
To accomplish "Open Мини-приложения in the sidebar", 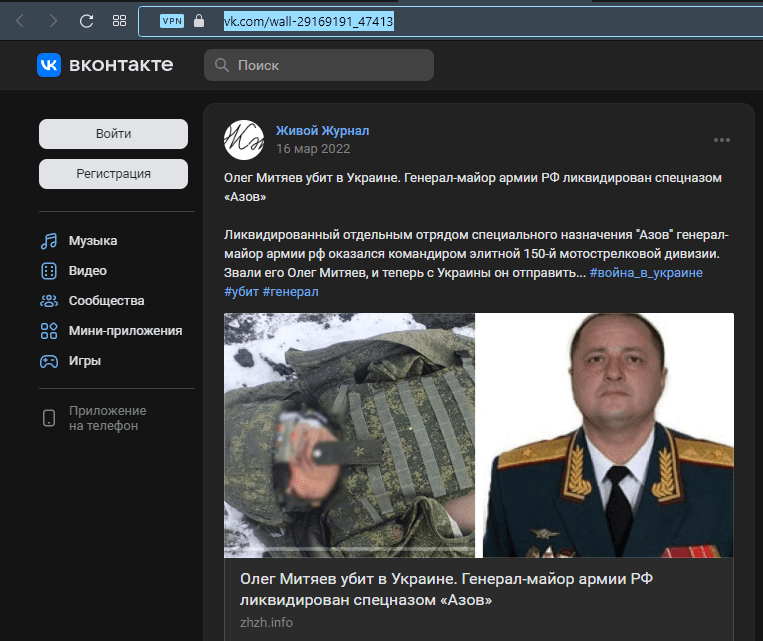I will point(126,331).
